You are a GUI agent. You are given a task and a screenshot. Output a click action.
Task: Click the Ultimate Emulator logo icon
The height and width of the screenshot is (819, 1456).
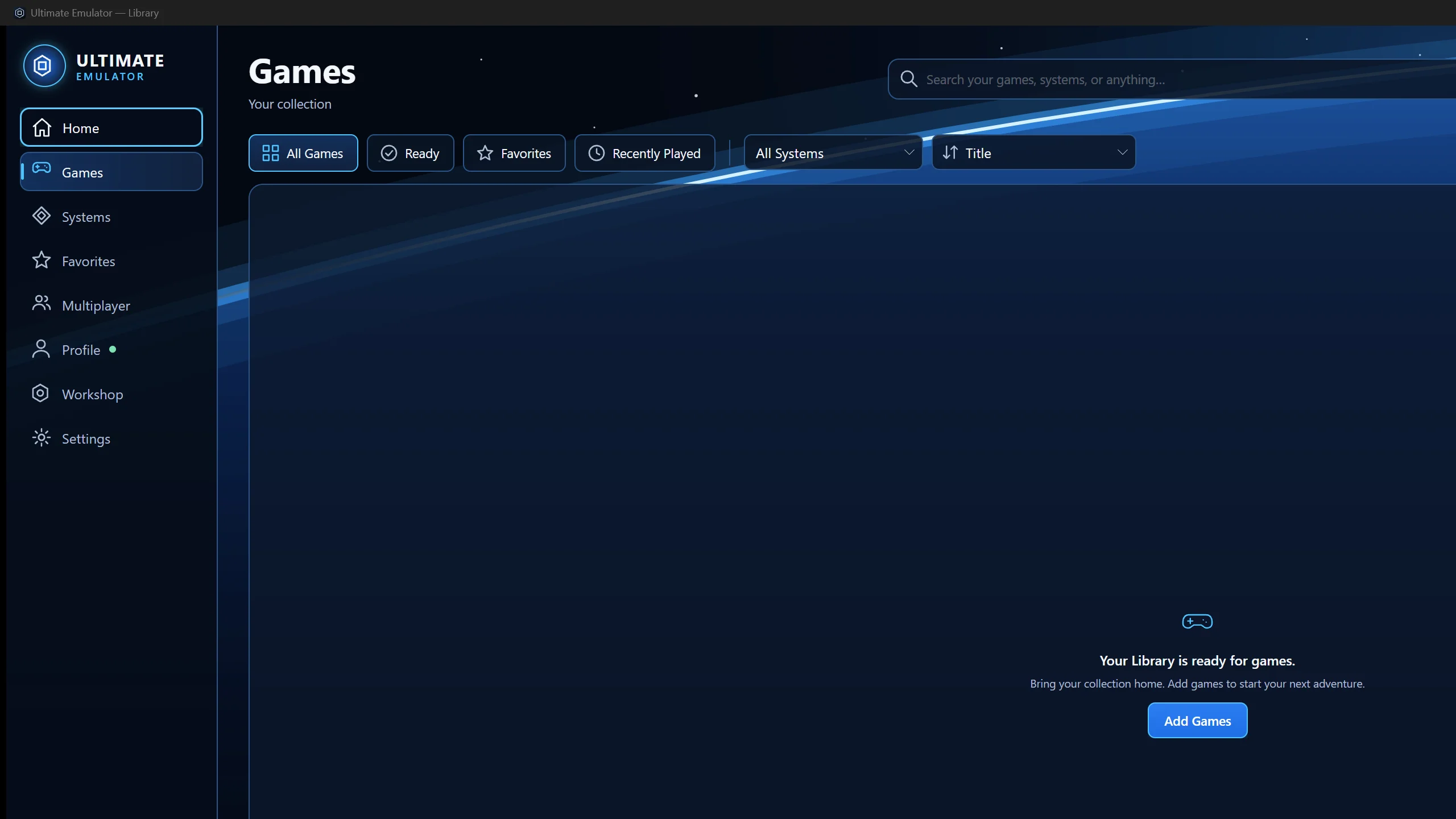[44, 66]
